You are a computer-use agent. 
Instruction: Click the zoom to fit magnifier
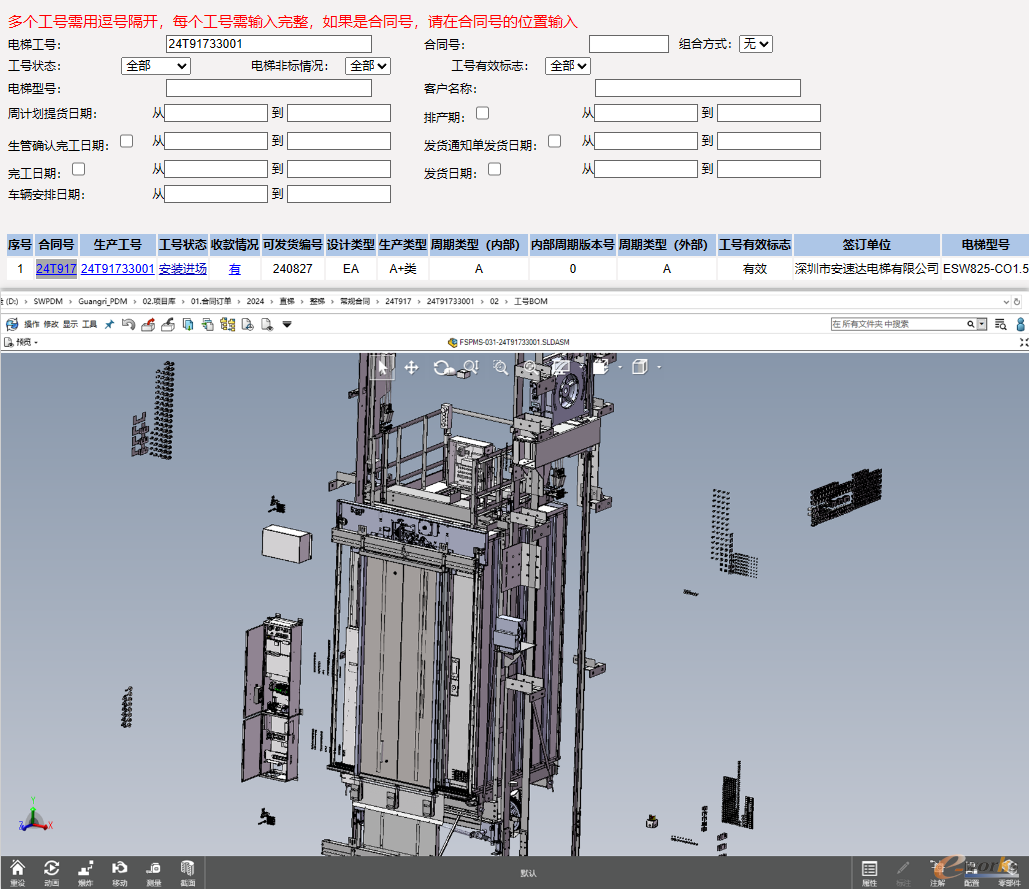pos(530,367)
